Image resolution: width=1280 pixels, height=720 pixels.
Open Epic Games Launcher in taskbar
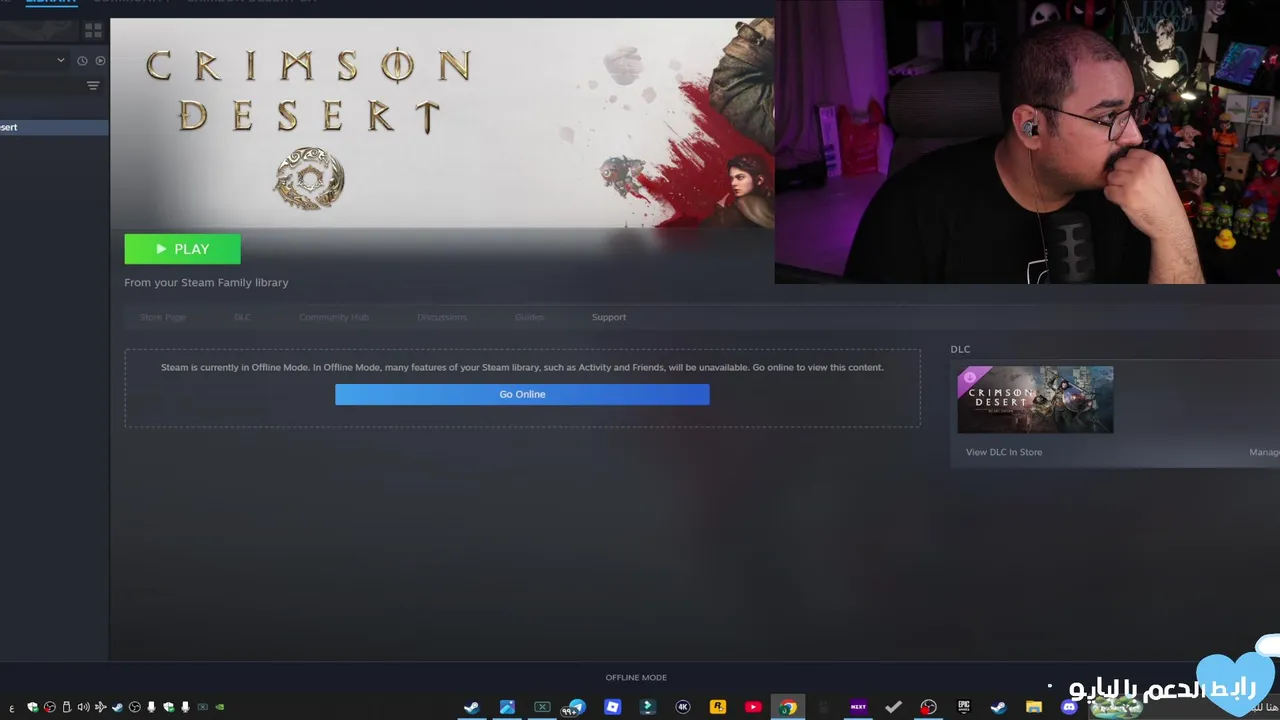click(x=964, y=707)
